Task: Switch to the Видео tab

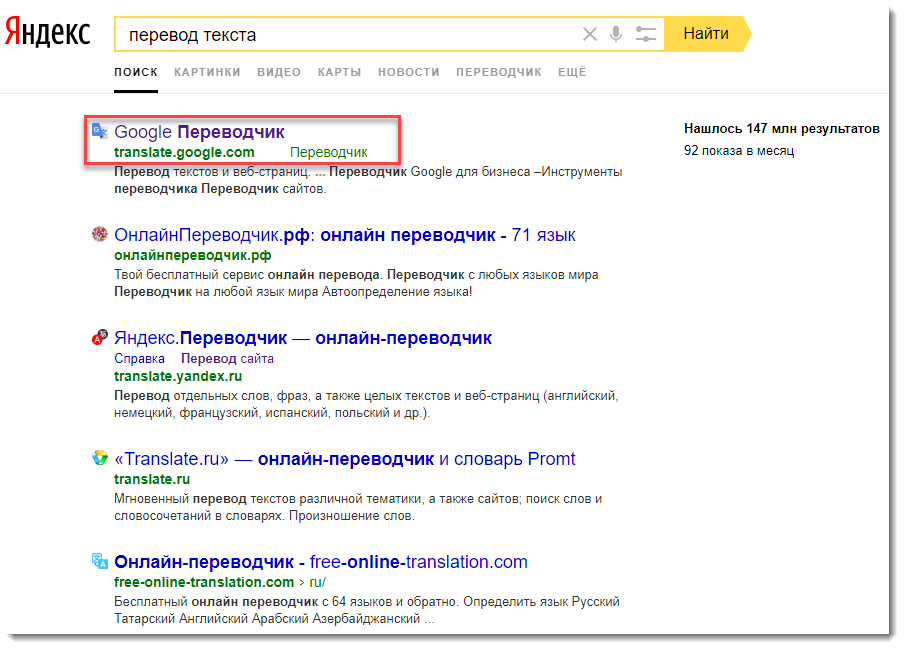Action: tap(279, 72)
